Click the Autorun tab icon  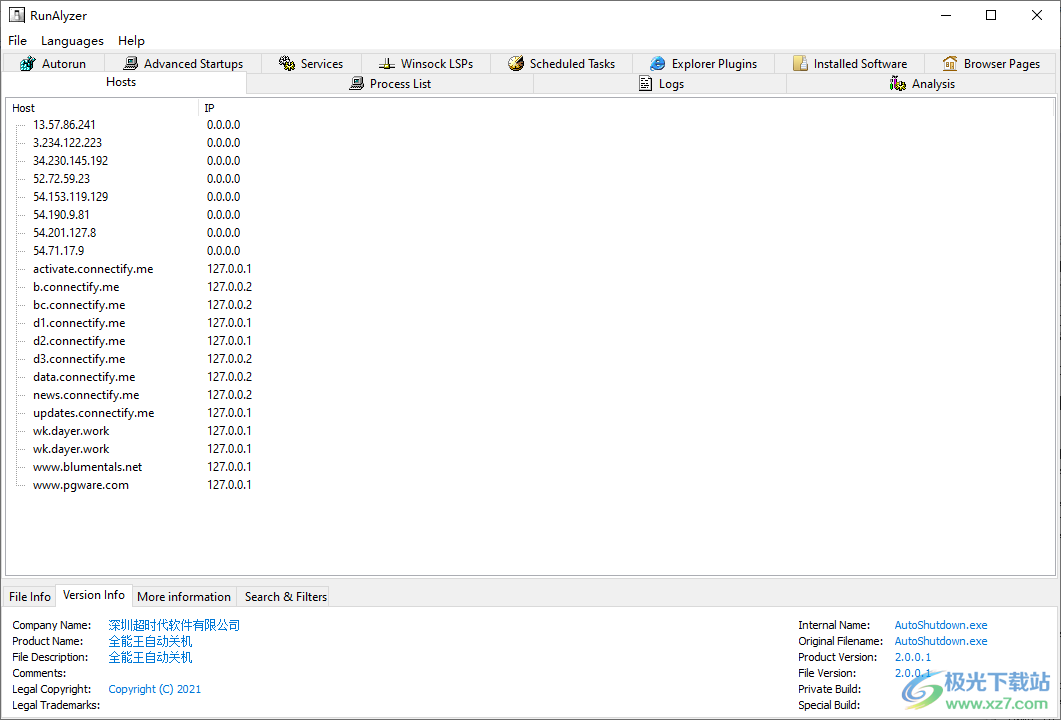point(27,63)
